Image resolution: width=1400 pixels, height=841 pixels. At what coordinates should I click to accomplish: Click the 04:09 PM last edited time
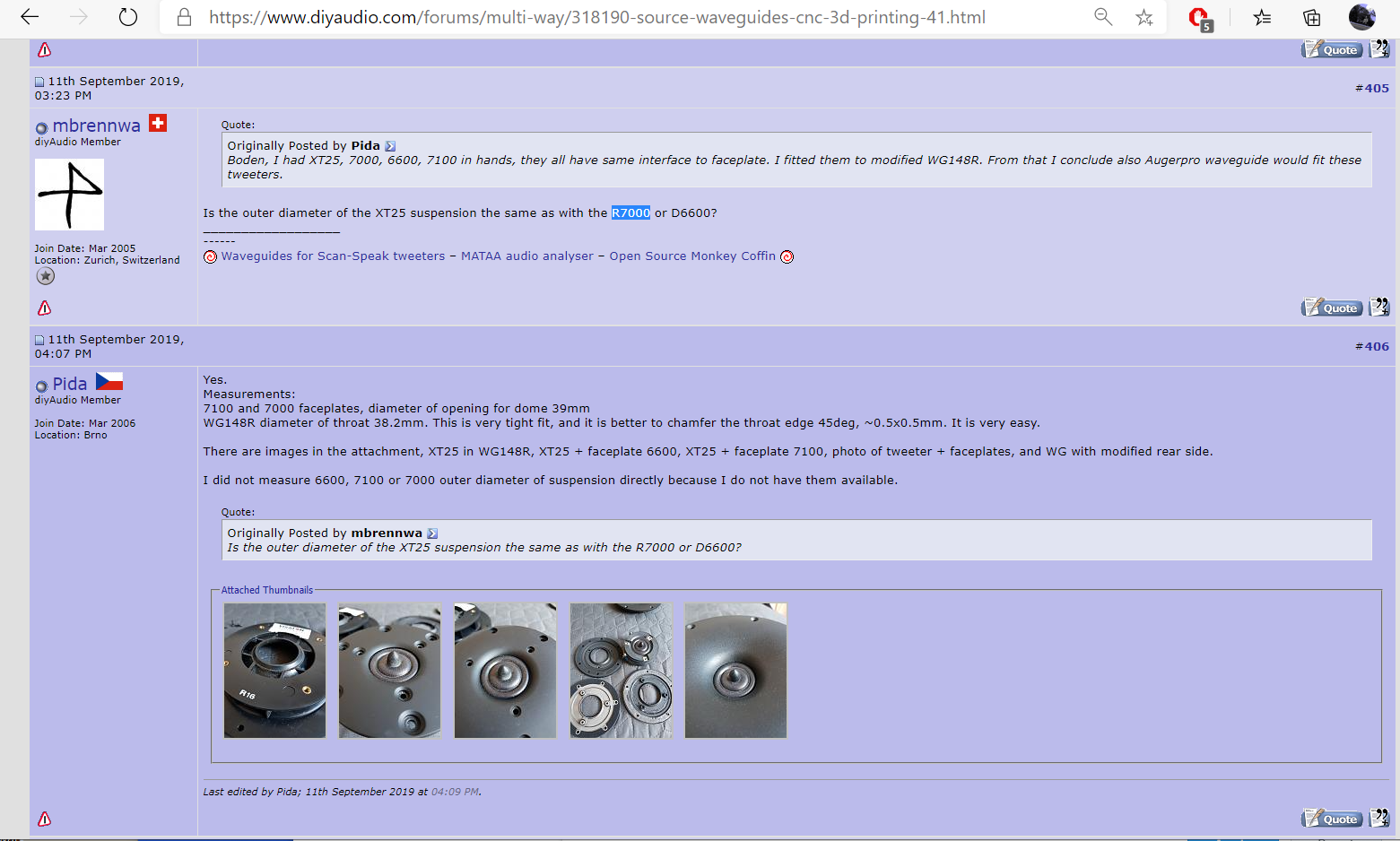click(455, 792)
